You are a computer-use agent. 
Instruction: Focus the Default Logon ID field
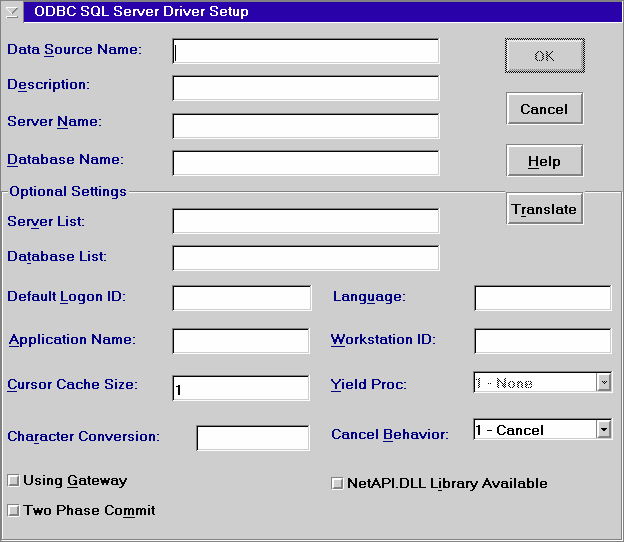(x=242, y=298)
